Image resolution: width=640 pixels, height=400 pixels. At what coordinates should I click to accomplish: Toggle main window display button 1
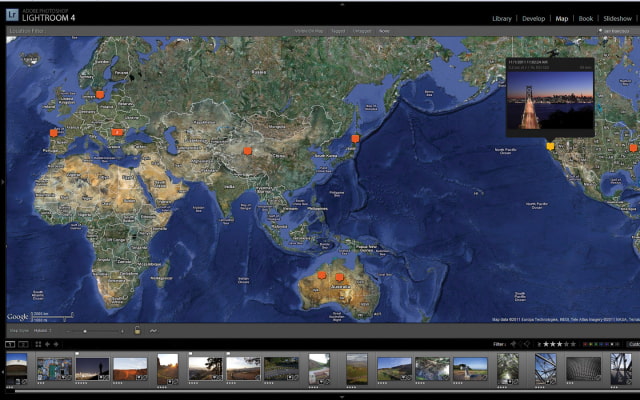10,344
